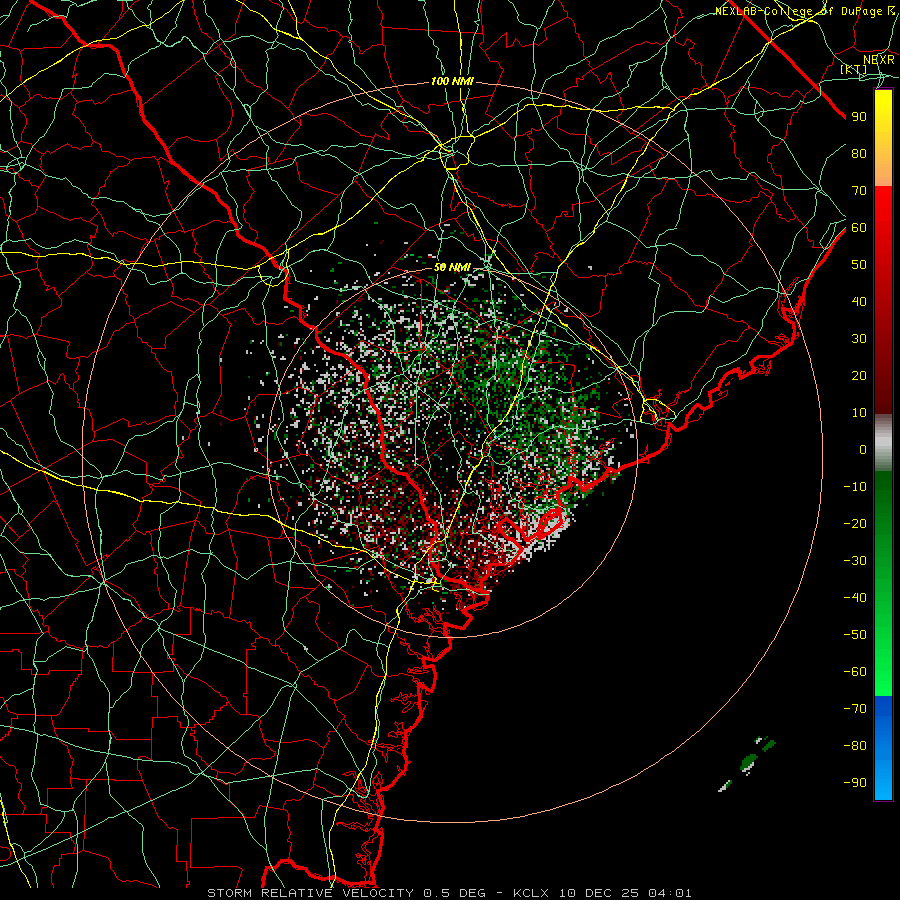Click the 50 NMI range ring label
The width and height of the screenshot is (900, 900).
coord(452,267)
